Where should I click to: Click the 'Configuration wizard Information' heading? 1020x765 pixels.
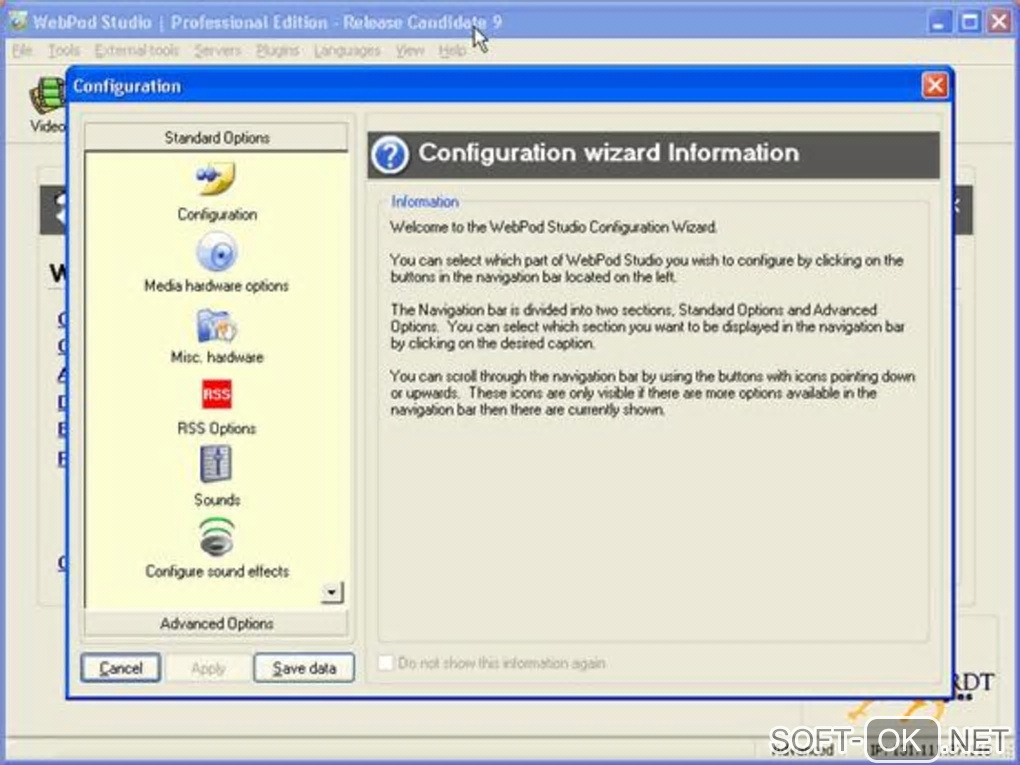point(608,153)
